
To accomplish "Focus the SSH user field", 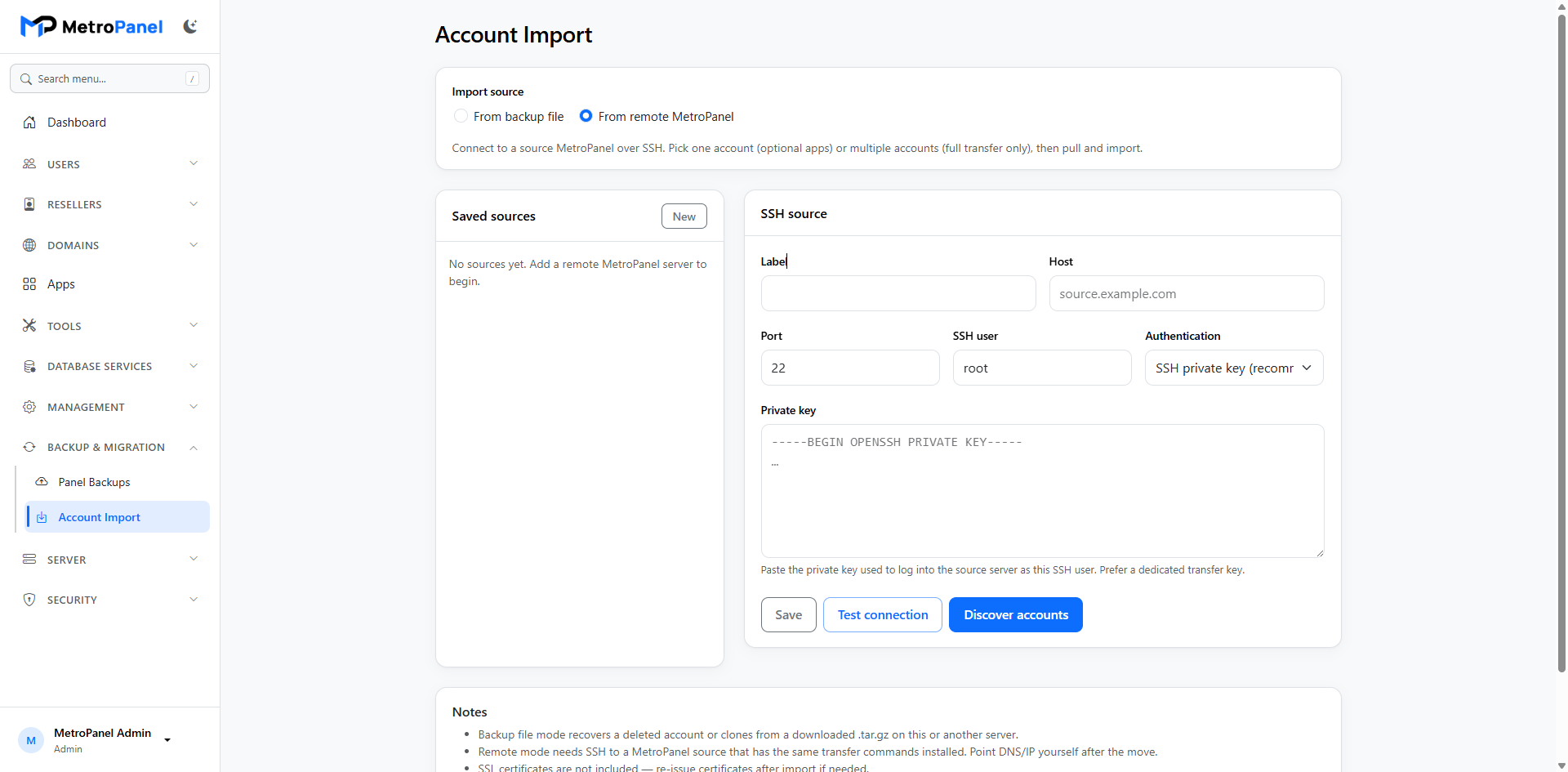I will (1042, 368).
